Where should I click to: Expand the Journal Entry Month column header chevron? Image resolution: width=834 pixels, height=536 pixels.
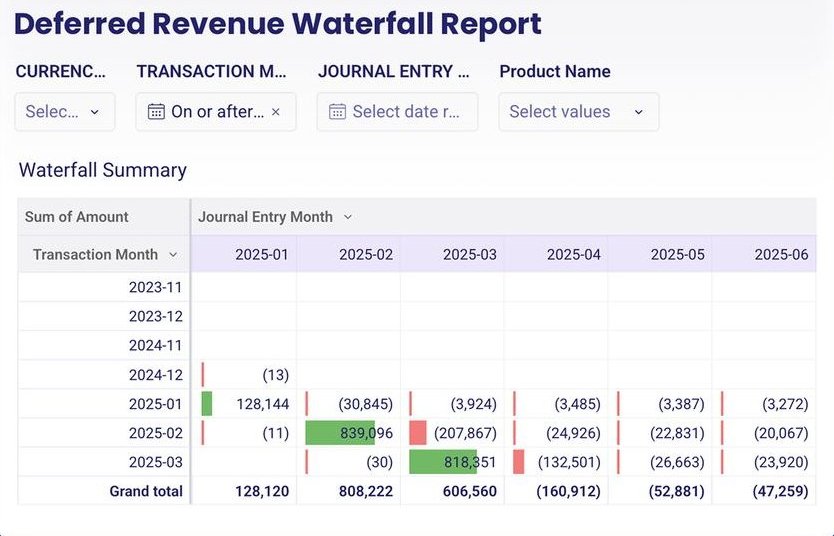click(348, 217)
